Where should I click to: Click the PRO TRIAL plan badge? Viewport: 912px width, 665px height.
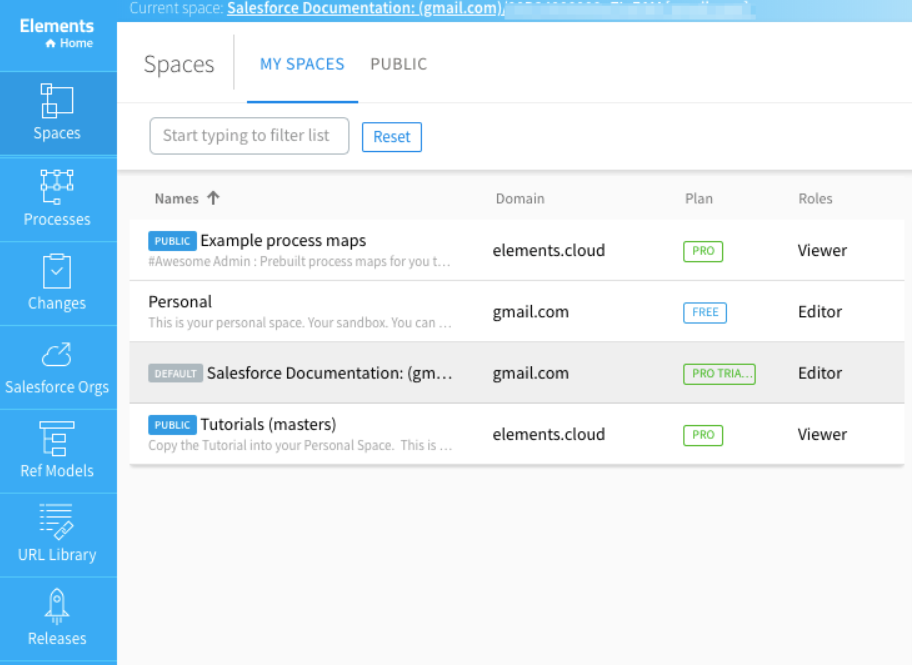(719, 374)
